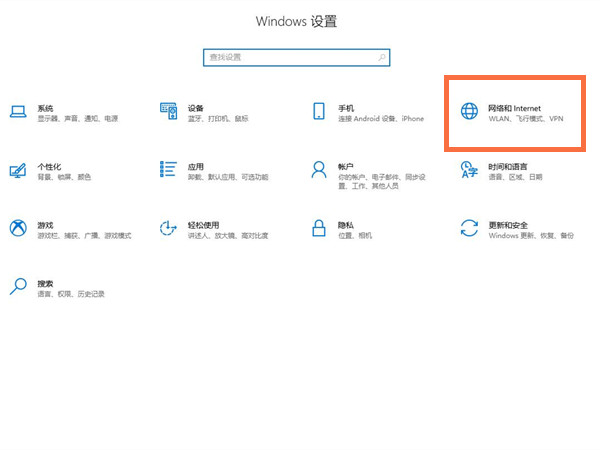Select the 个性化 text label

coord(49,166)
